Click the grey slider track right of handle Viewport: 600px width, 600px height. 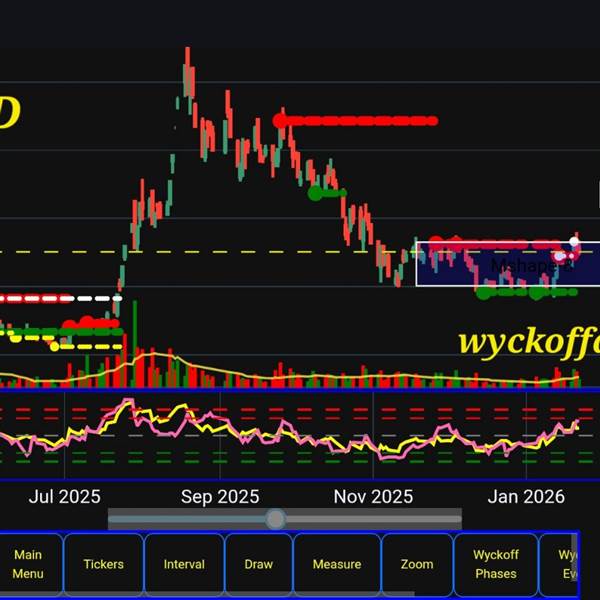[373, 519]
